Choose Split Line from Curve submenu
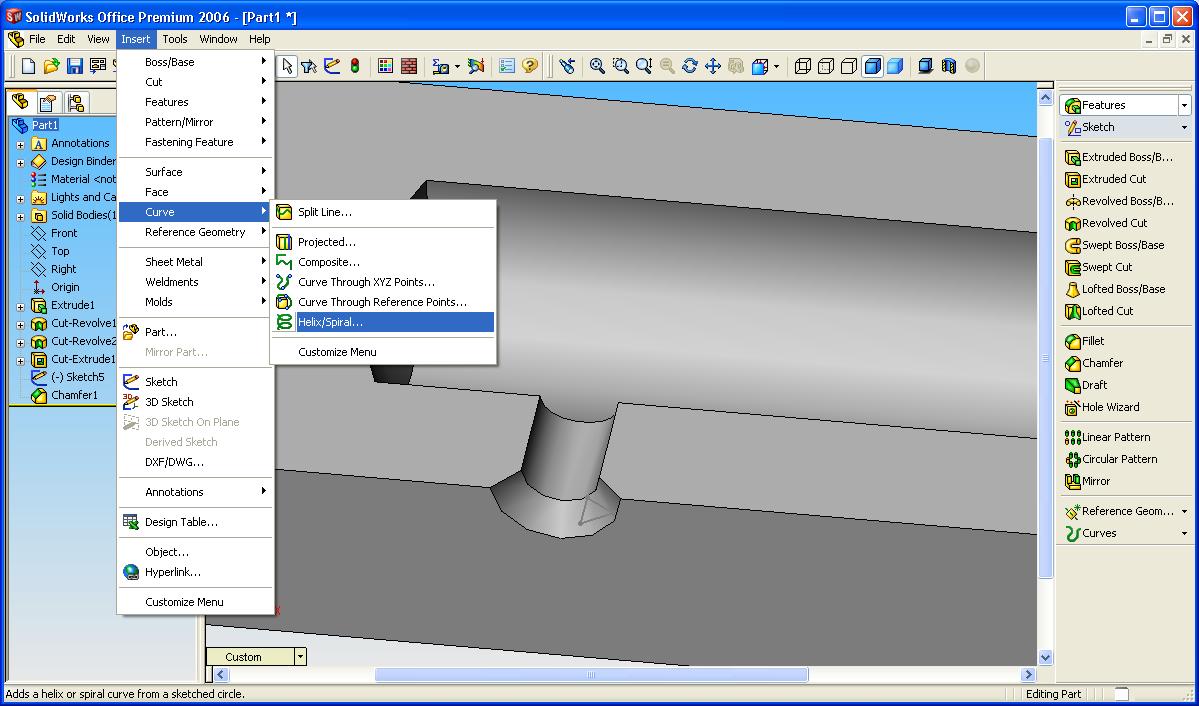Screen dimensions: 1199x706 click(383, 212)
